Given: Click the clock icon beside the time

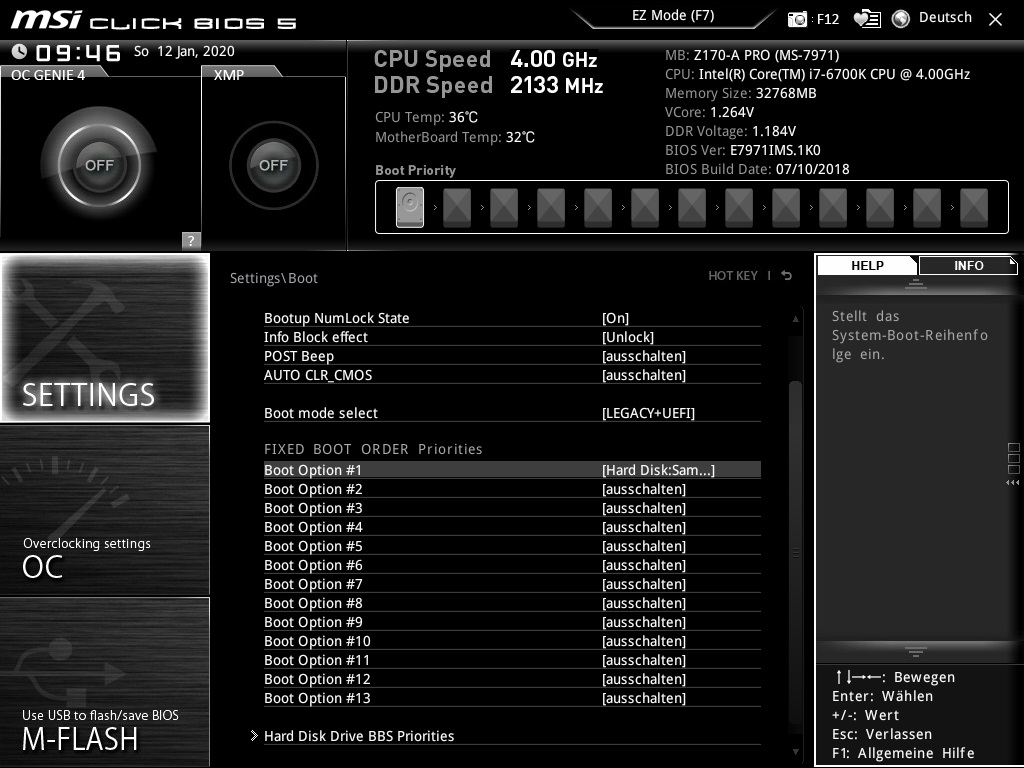Looking at the screenshot, I should 20,52.
